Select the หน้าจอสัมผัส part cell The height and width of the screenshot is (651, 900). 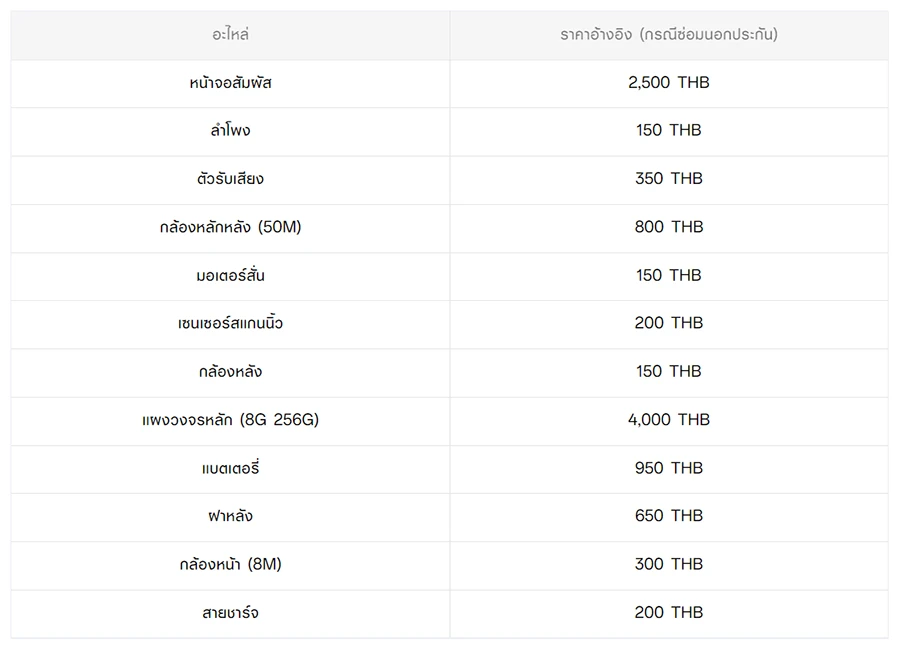[x=230, y=83]
